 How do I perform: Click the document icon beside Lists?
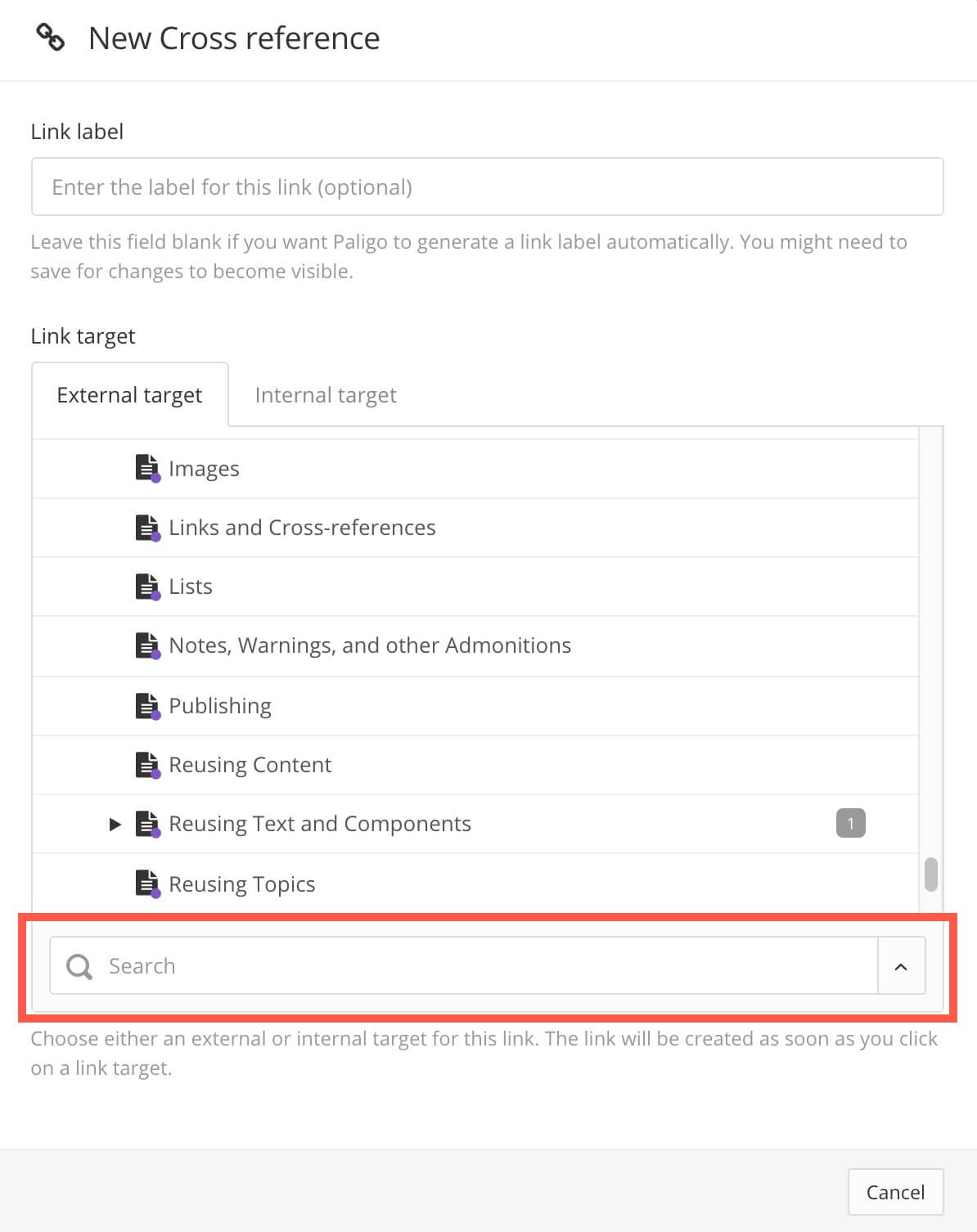tap(147, 587)
